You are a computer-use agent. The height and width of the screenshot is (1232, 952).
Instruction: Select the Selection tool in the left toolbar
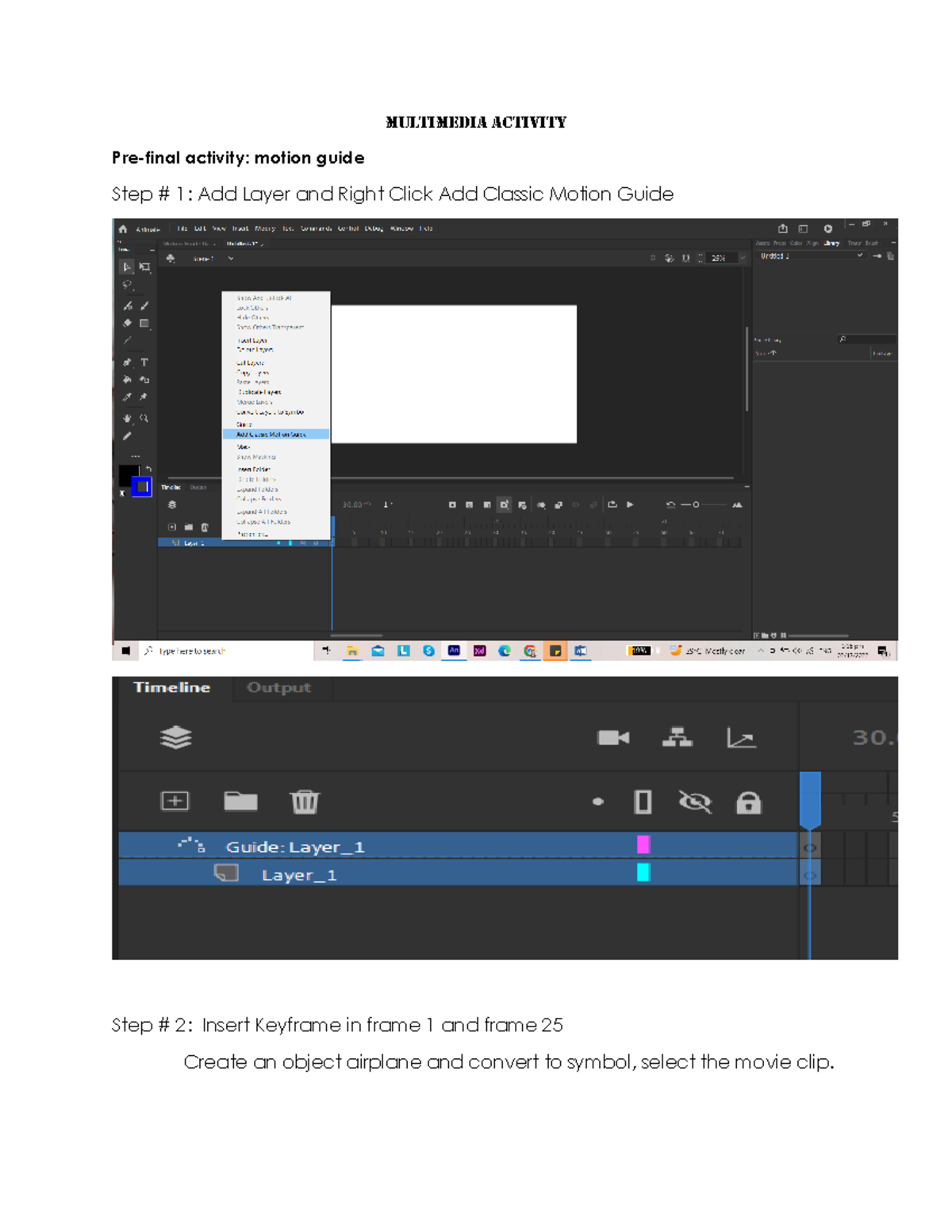(127, 267)
